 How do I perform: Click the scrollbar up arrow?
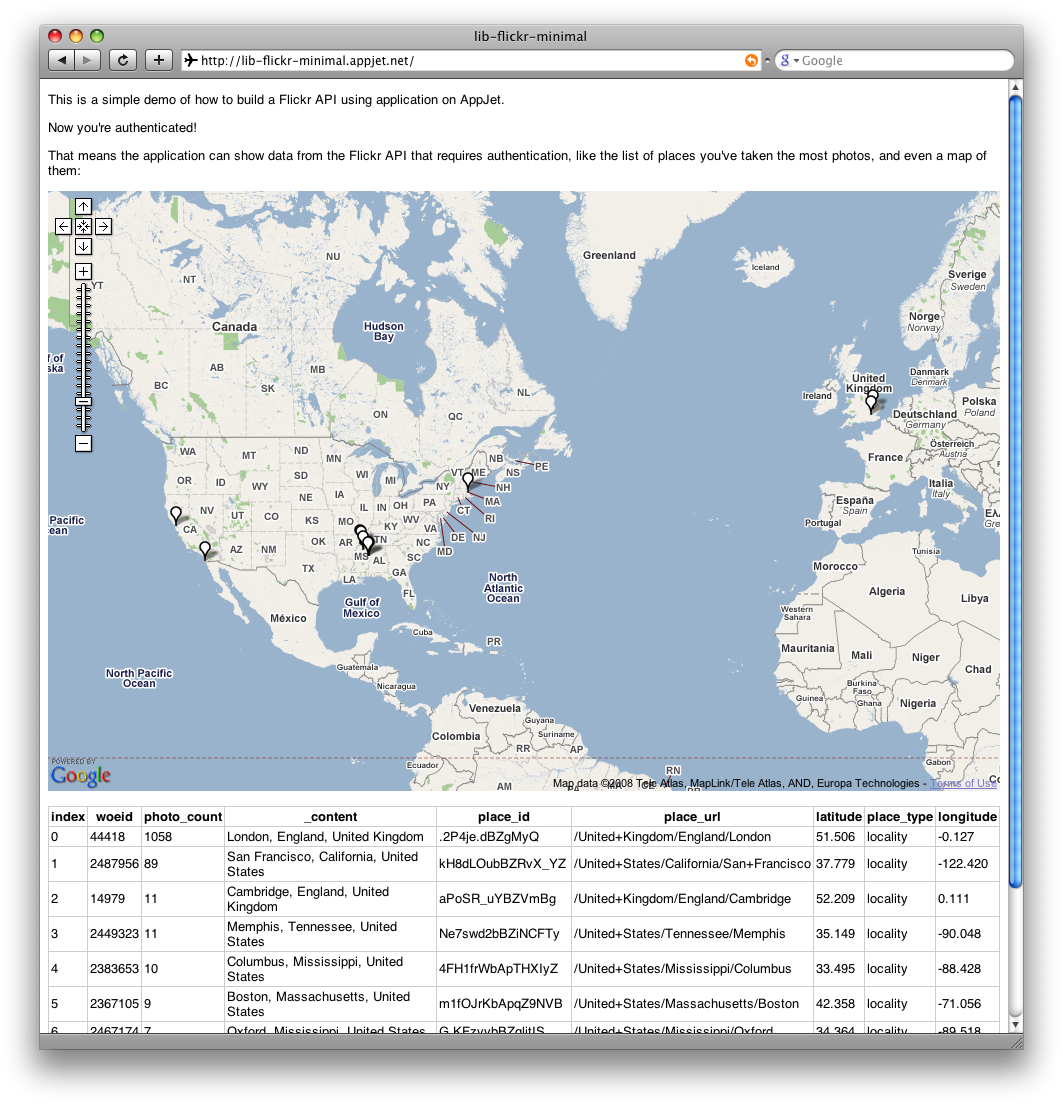pyautogui.click(x=1015, y=87)
